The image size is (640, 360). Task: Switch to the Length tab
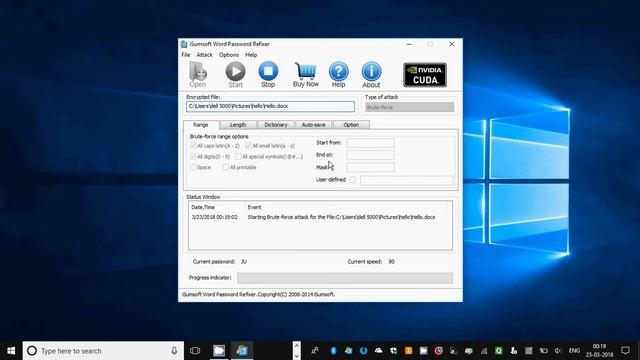(x=238, y=125)
